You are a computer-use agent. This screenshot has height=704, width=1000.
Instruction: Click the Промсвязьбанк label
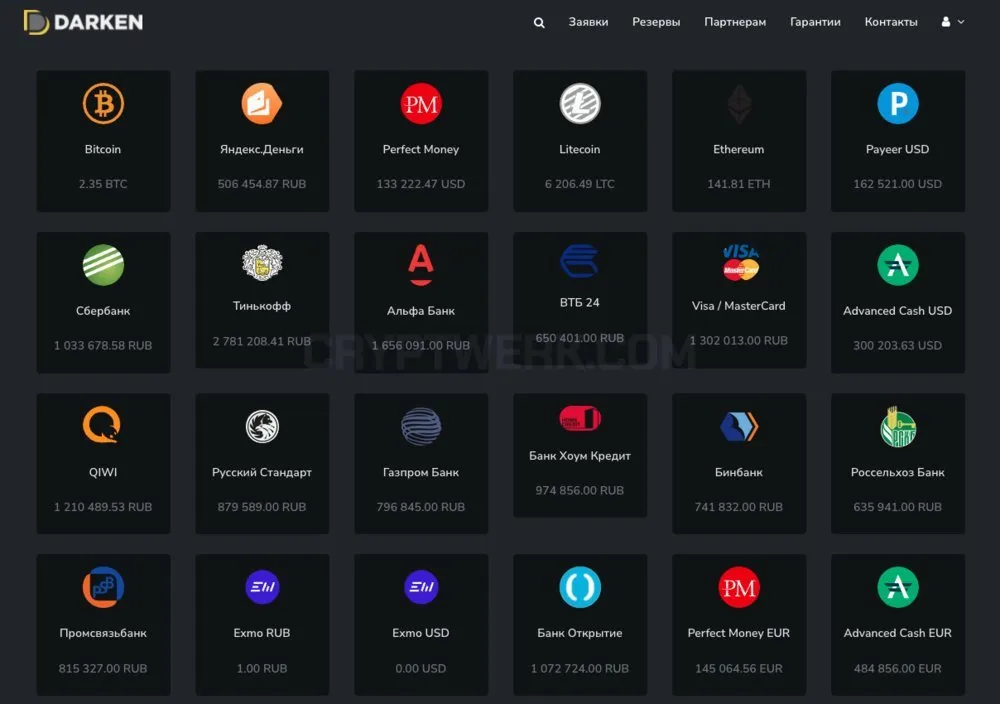click(103, 633)
